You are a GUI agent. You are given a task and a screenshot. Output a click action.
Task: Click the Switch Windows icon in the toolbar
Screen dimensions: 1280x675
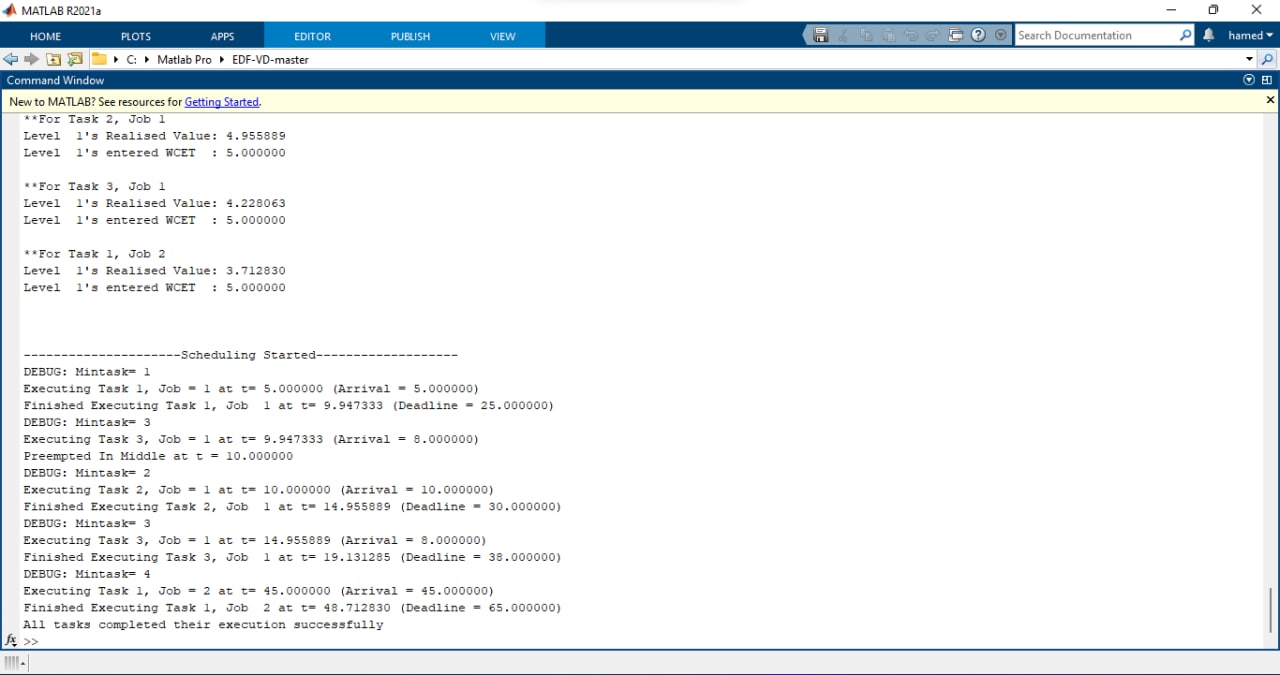955,35
